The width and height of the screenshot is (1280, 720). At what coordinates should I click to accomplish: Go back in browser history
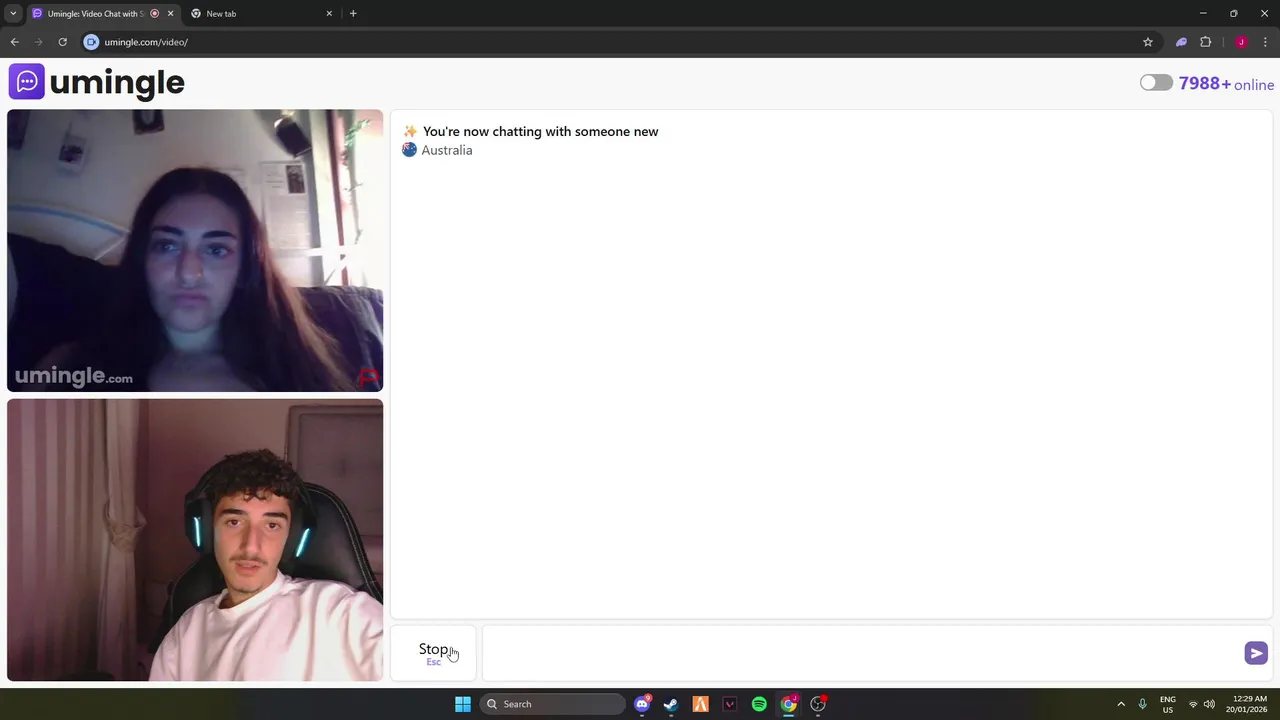click(14, 42)
